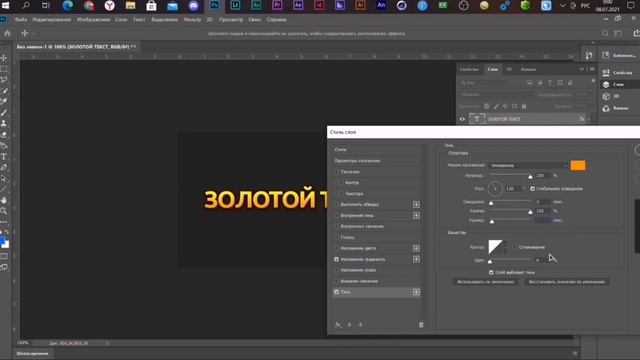Toggle Use Global Light (Глобальное освещение) checkbox
This screenshot has height=360, width=640.
532,189
